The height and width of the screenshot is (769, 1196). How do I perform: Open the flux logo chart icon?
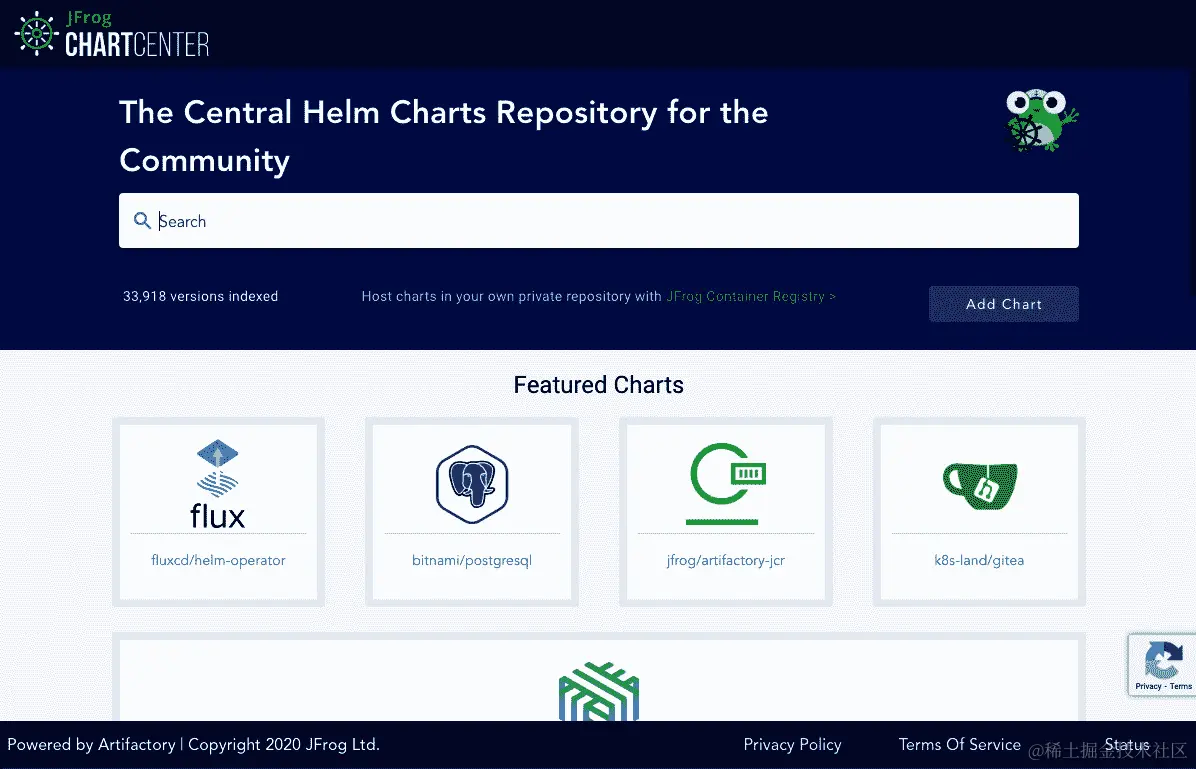pyautogui.click(x=217, y=484)
